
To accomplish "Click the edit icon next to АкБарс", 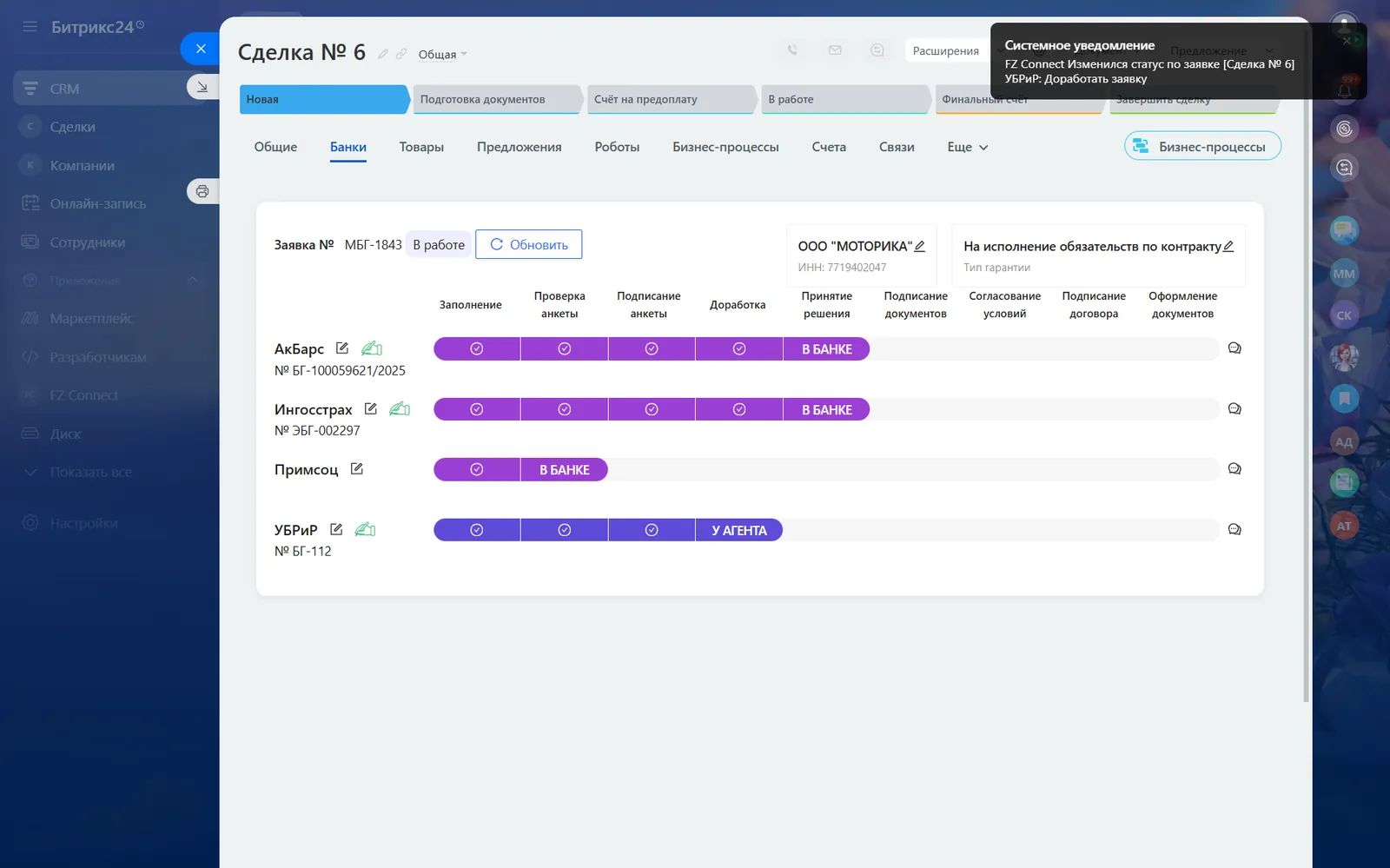I will [342, 348].
